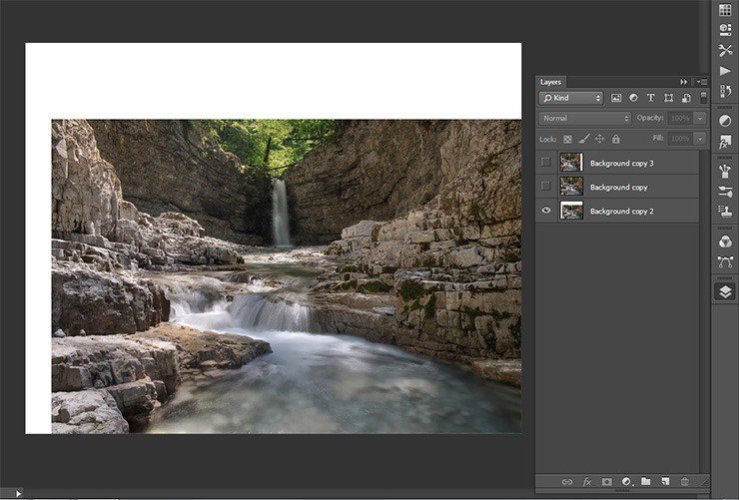
Task: Open the Kind filter dropdown
Action: pos(571,98)
